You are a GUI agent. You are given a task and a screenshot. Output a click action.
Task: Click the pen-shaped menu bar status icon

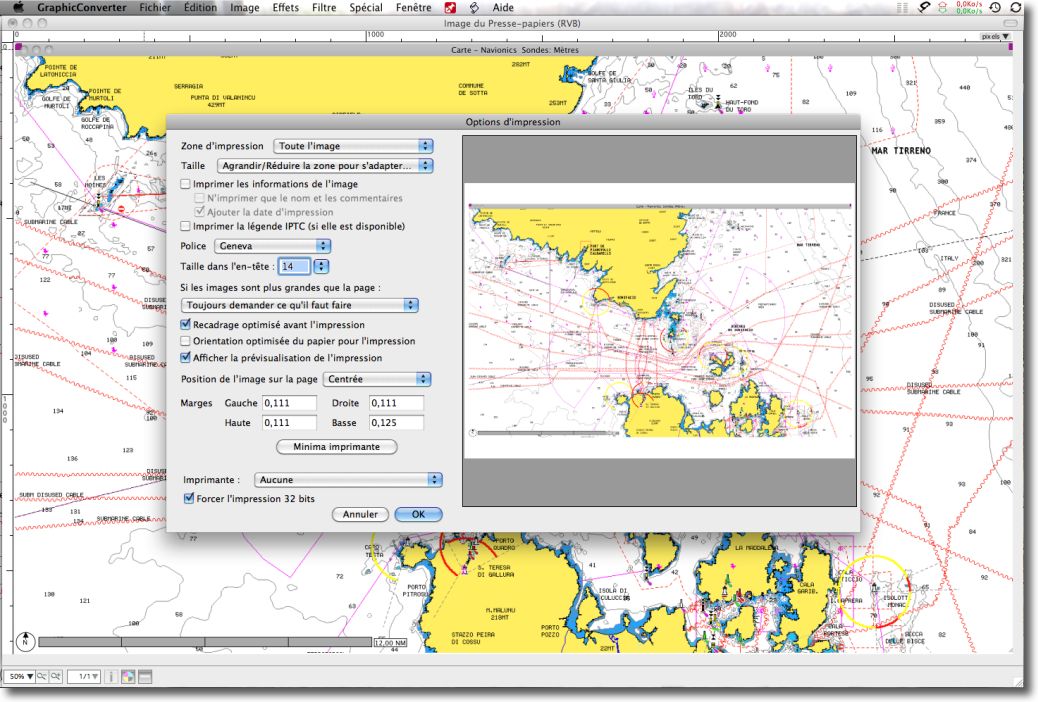coord(924,7)
